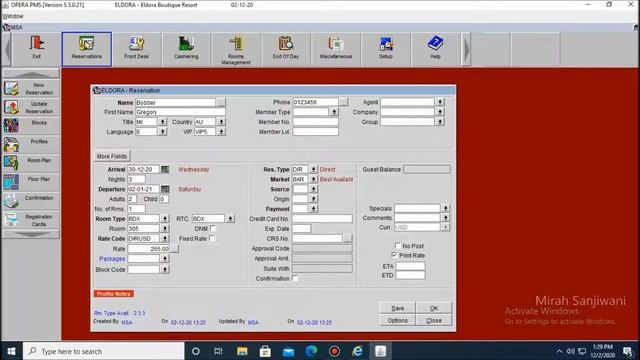Click the OK button
The height and width of the screenshot is (360, 640).
[x=434, y=308]
